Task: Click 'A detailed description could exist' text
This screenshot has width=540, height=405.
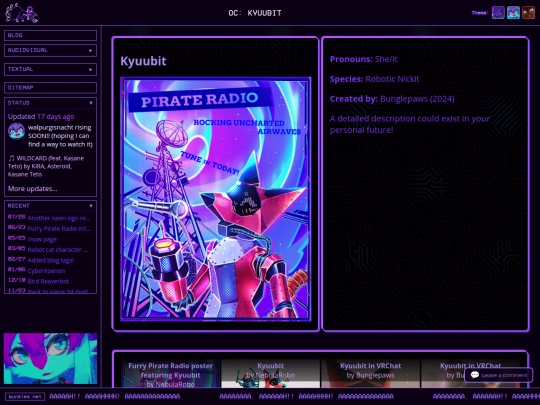Action: pos(410,124)
